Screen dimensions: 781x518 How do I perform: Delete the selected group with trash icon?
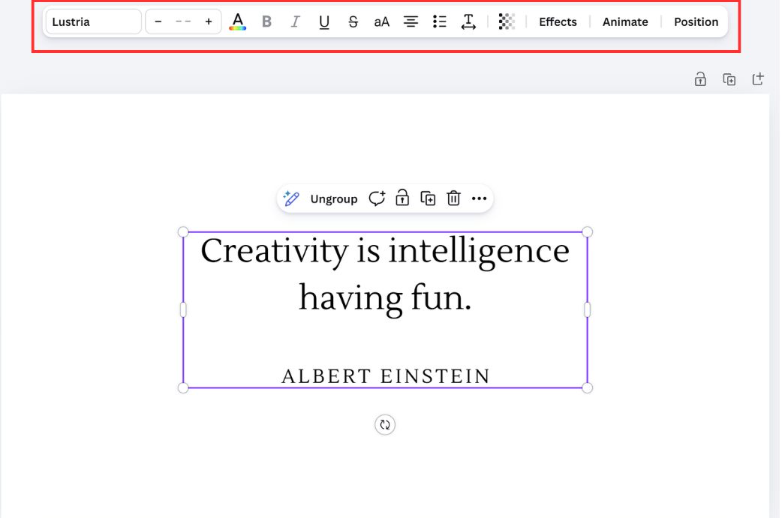click(453, 199)
